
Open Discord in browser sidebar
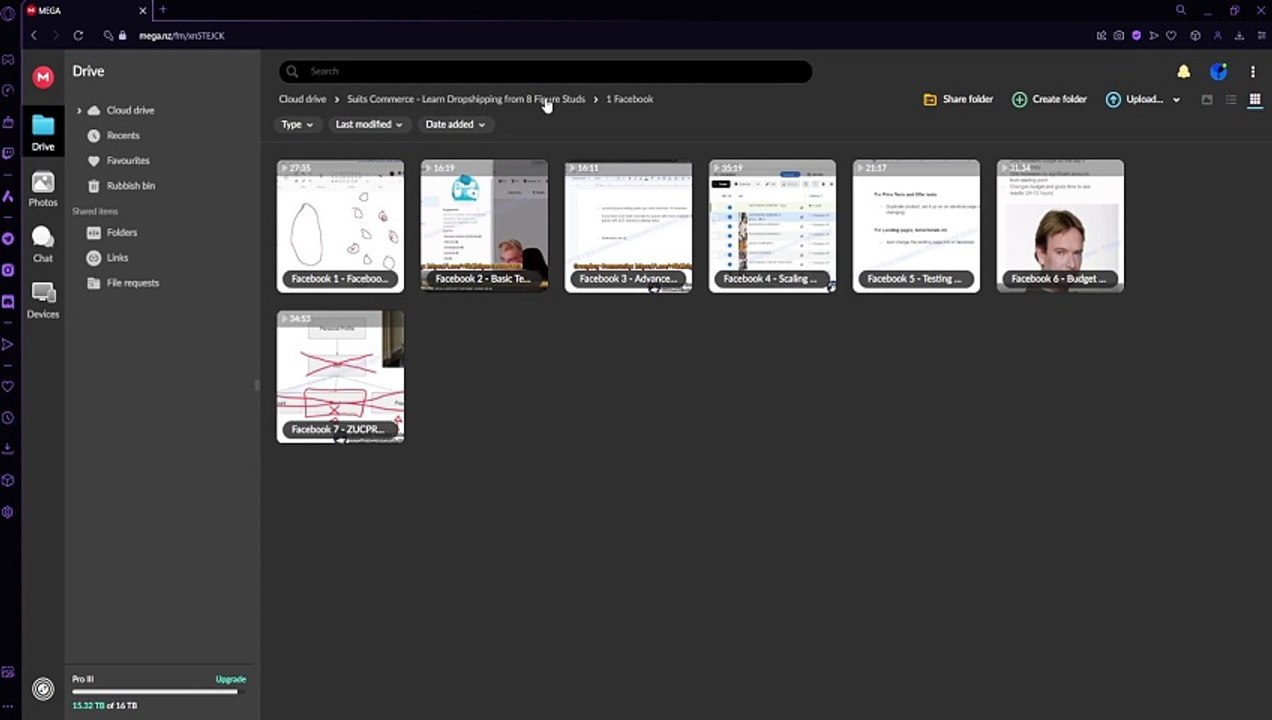(8, 301)
